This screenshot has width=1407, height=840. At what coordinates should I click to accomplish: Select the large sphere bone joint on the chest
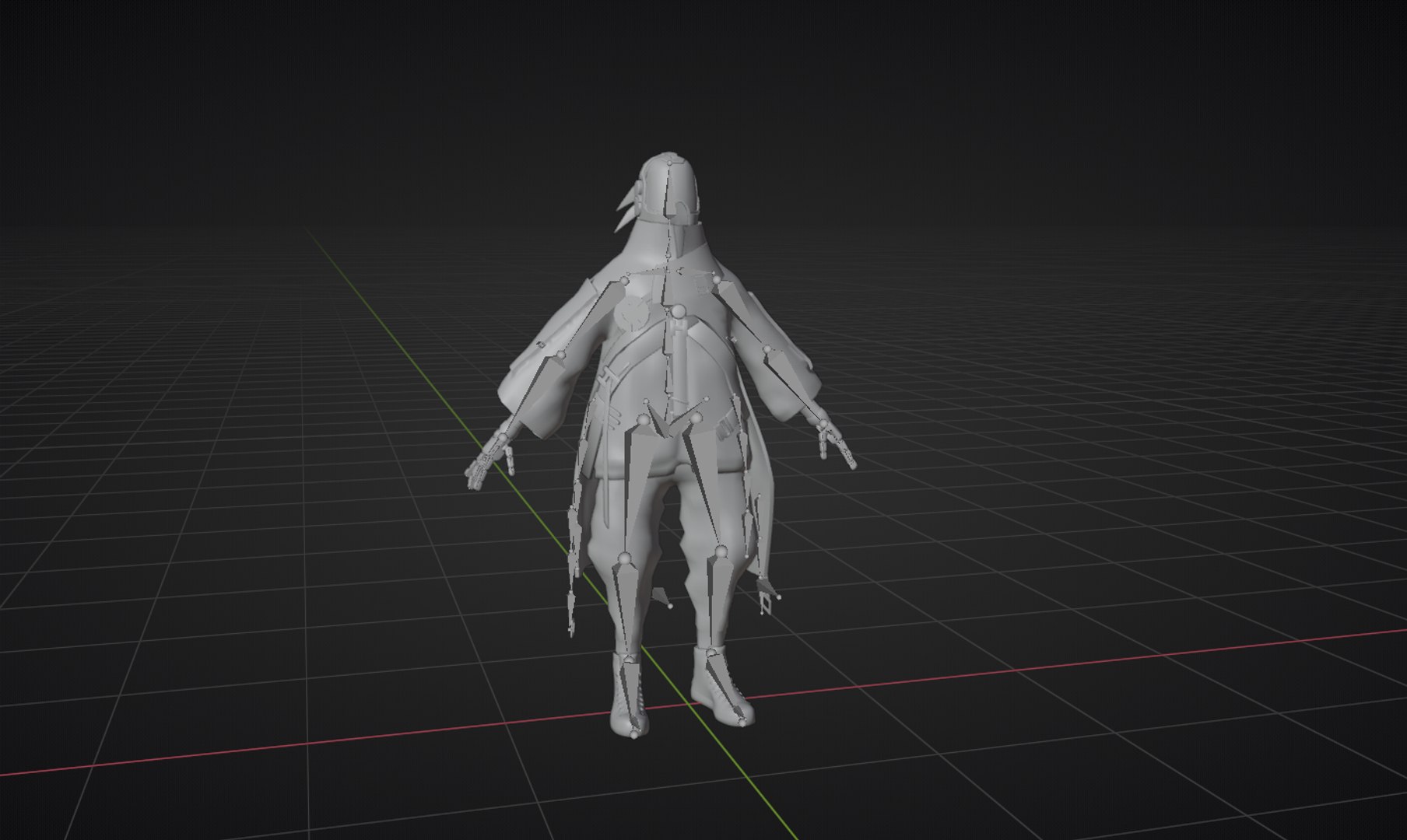pyautogui.click(x=678, y=313)
